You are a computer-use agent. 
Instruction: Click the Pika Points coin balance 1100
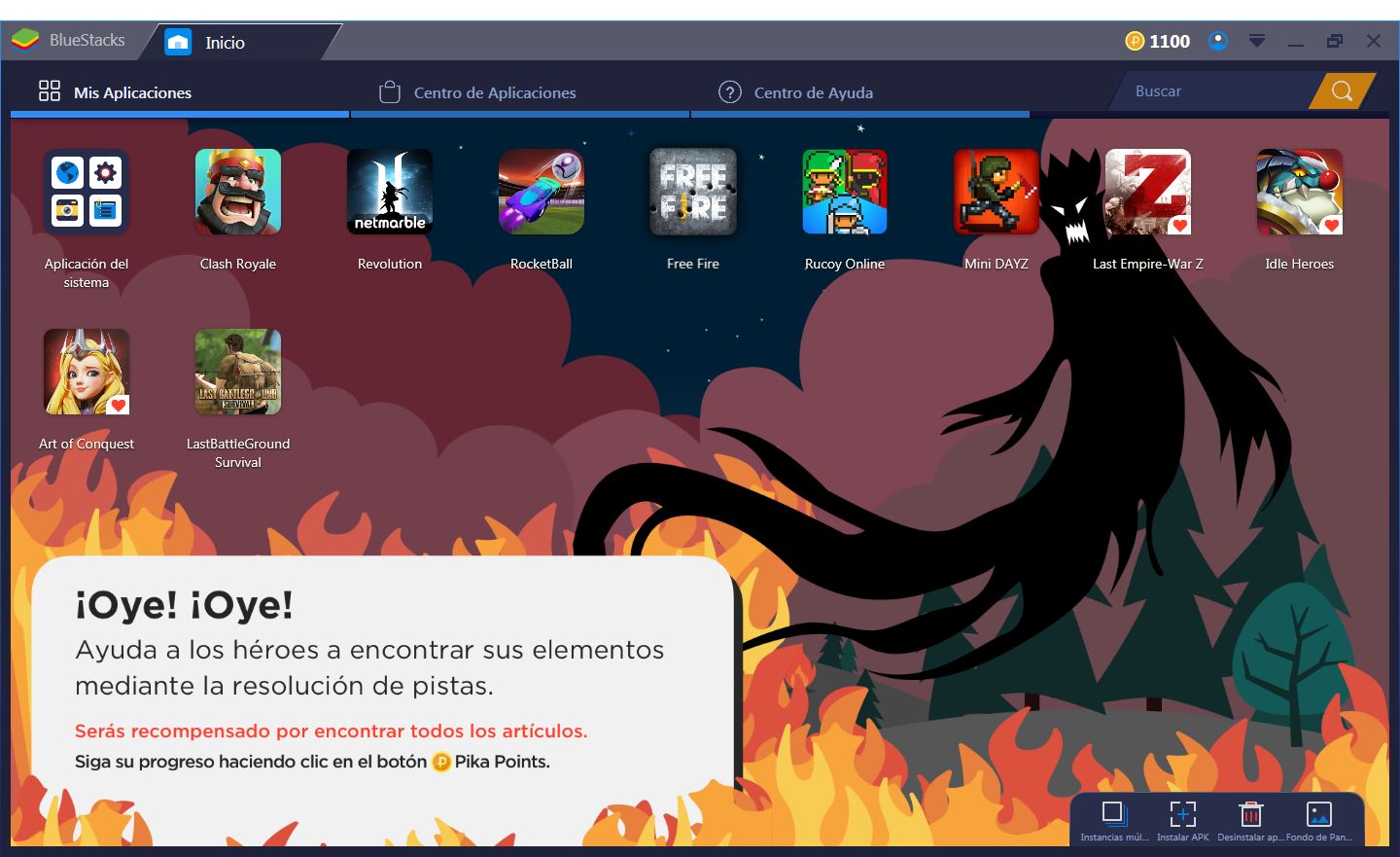(x=1158, y=41)
